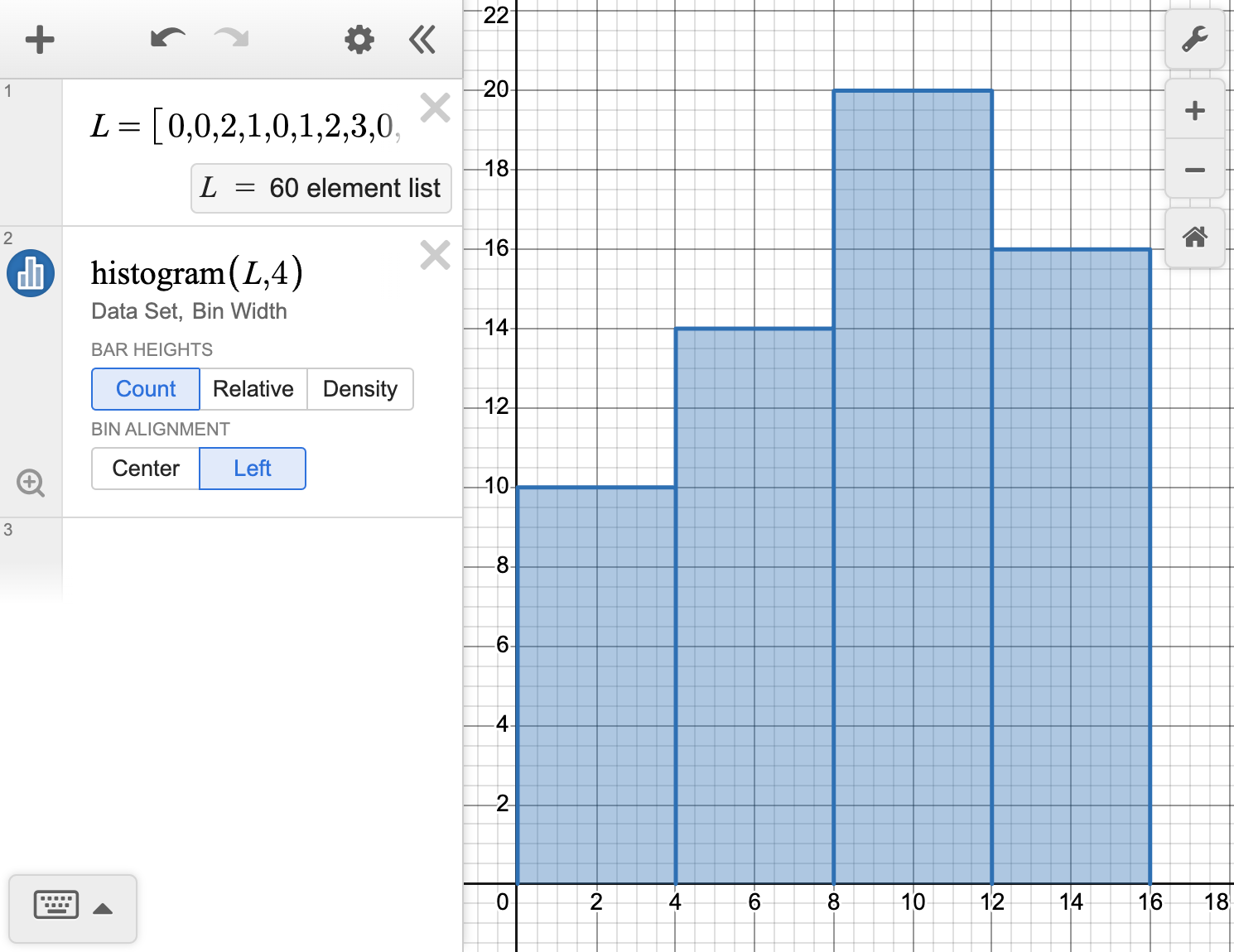Select Relative for bar heights

pyautogui.click(x=253, y=389)
